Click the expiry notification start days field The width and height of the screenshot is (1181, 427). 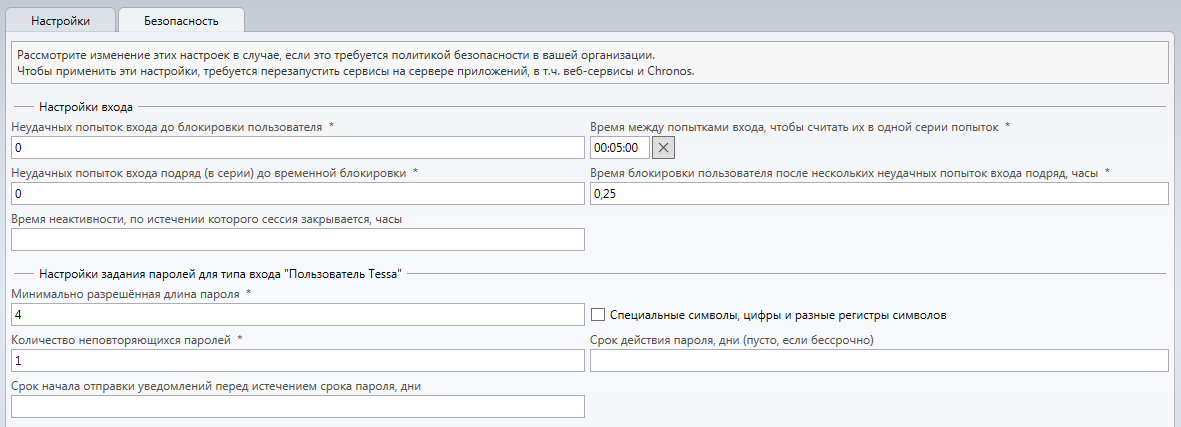coord(297,407)
